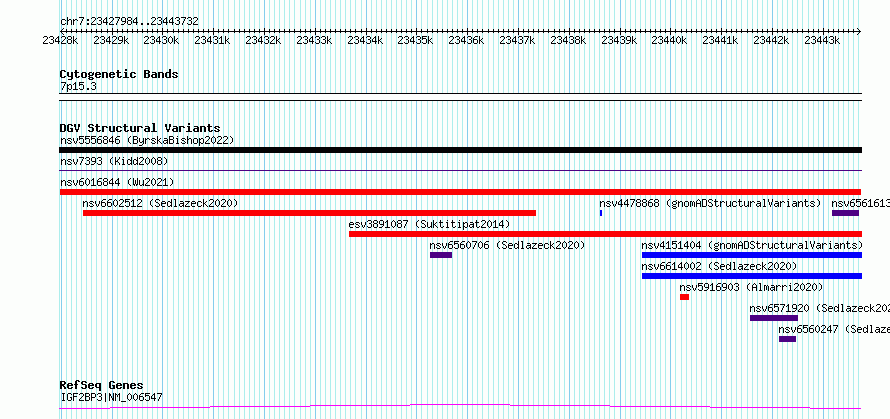Select the 7p15.3 cytogenetic band label
Viewport: 890px width, 419px height.
(x=78, y=87)
